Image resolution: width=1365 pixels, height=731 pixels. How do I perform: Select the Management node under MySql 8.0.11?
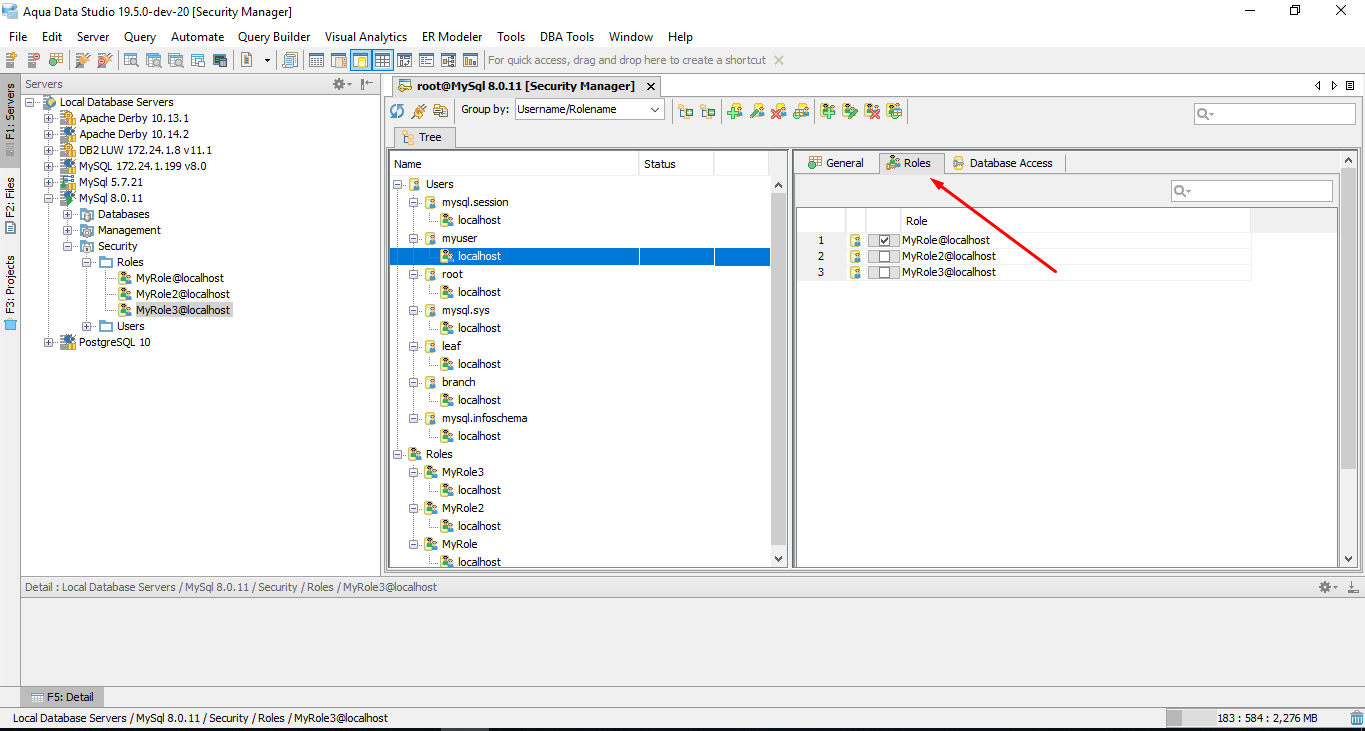[x=129, y=230]
